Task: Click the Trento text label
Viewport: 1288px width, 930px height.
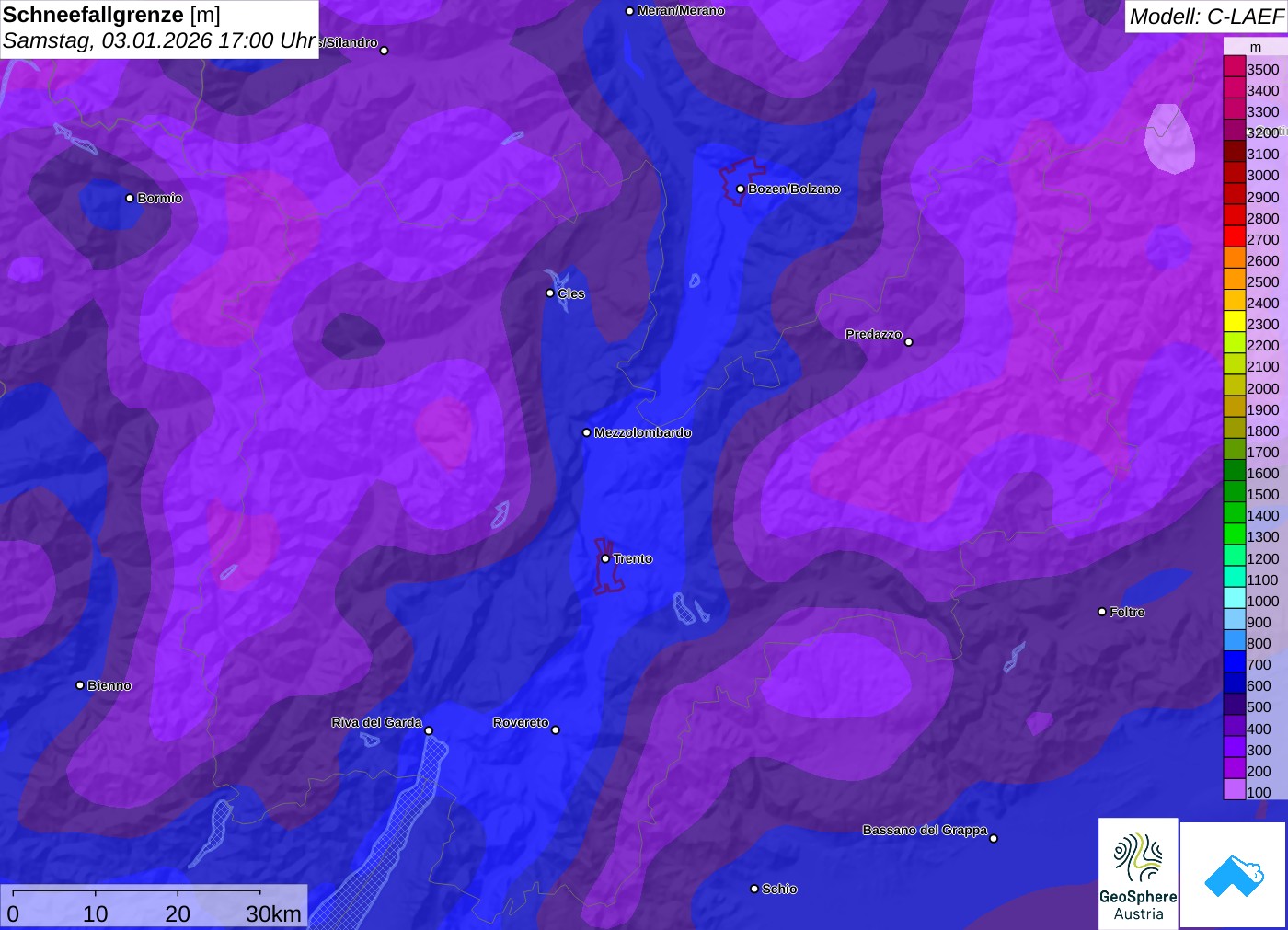Action: [633, 558]
